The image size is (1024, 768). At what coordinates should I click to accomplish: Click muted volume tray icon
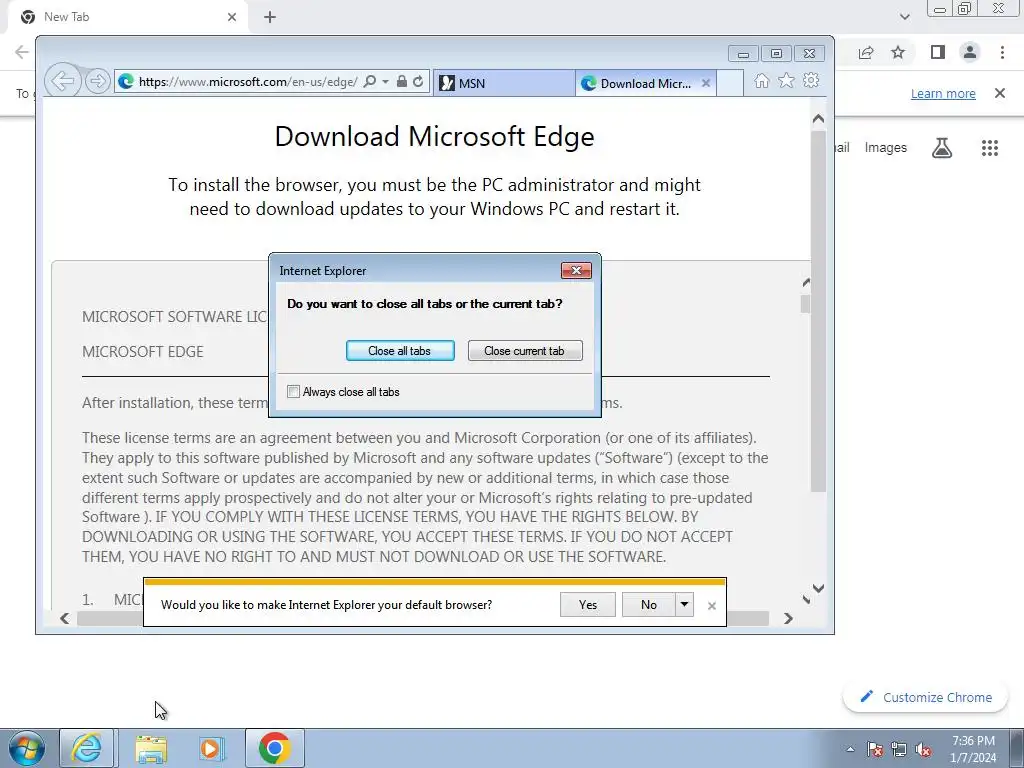click(x=923, y=749)
